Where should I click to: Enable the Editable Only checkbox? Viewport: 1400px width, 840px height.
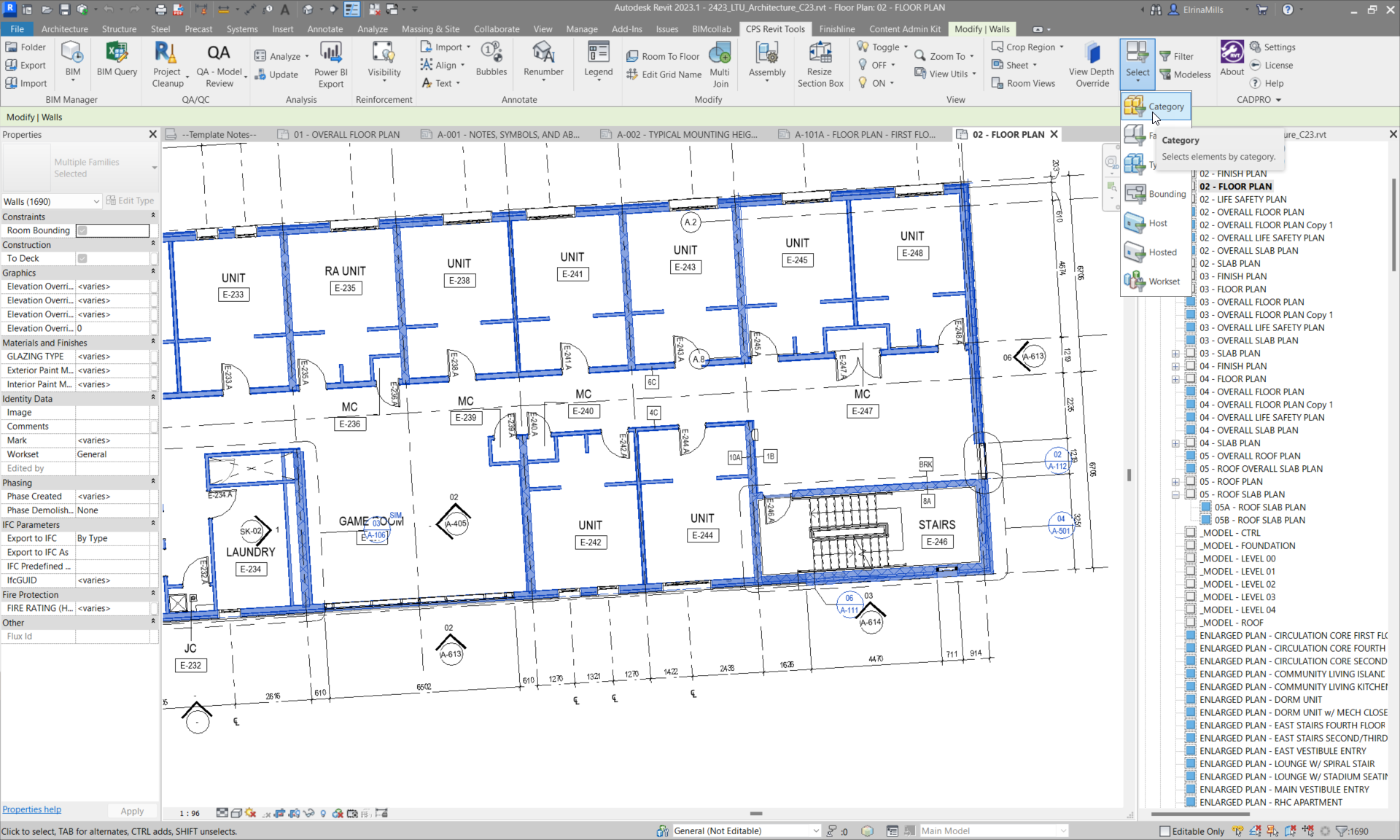(x=1164, y=831)
